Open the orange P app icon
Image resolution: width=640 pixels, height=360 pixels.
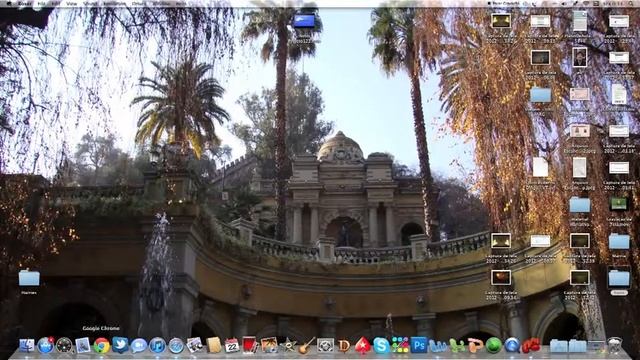pos(475,346)
